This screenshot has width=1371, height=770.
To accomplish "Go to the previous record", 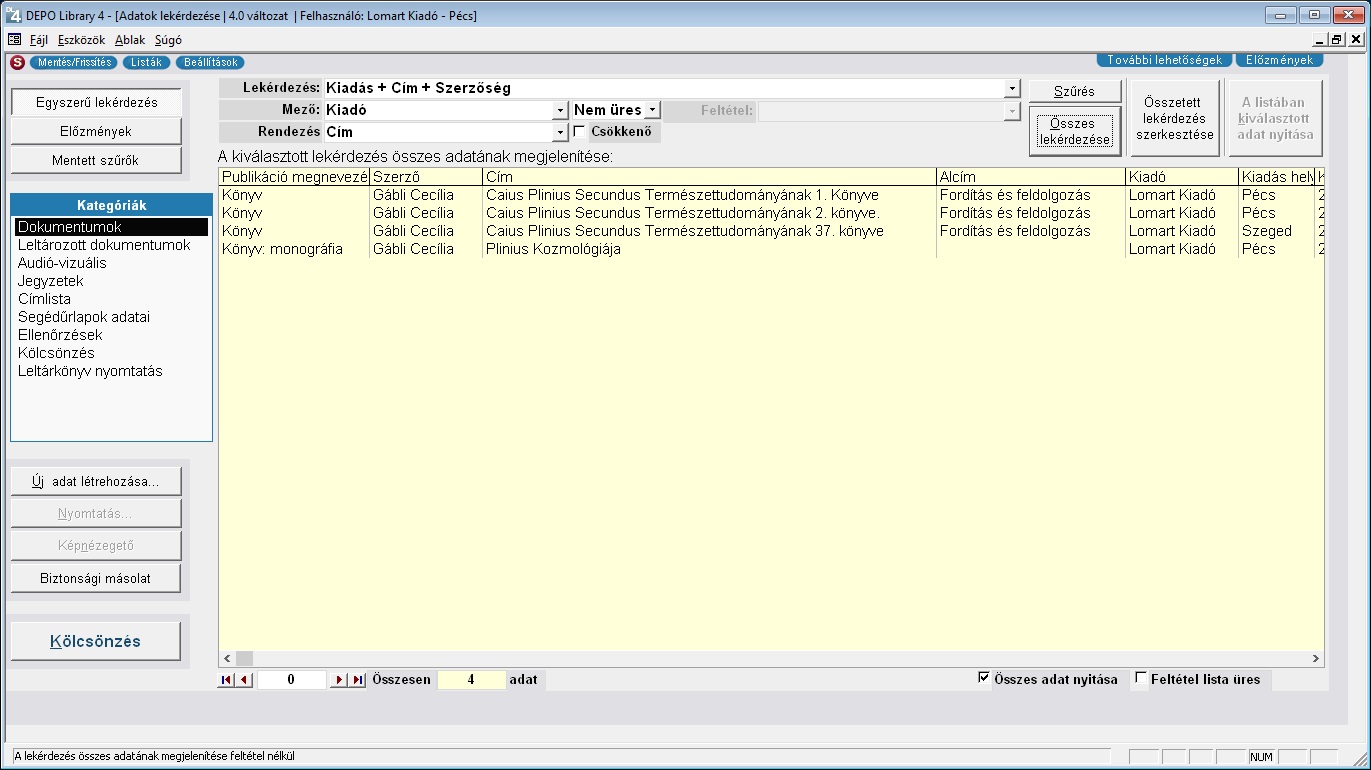I will point(243,680).
